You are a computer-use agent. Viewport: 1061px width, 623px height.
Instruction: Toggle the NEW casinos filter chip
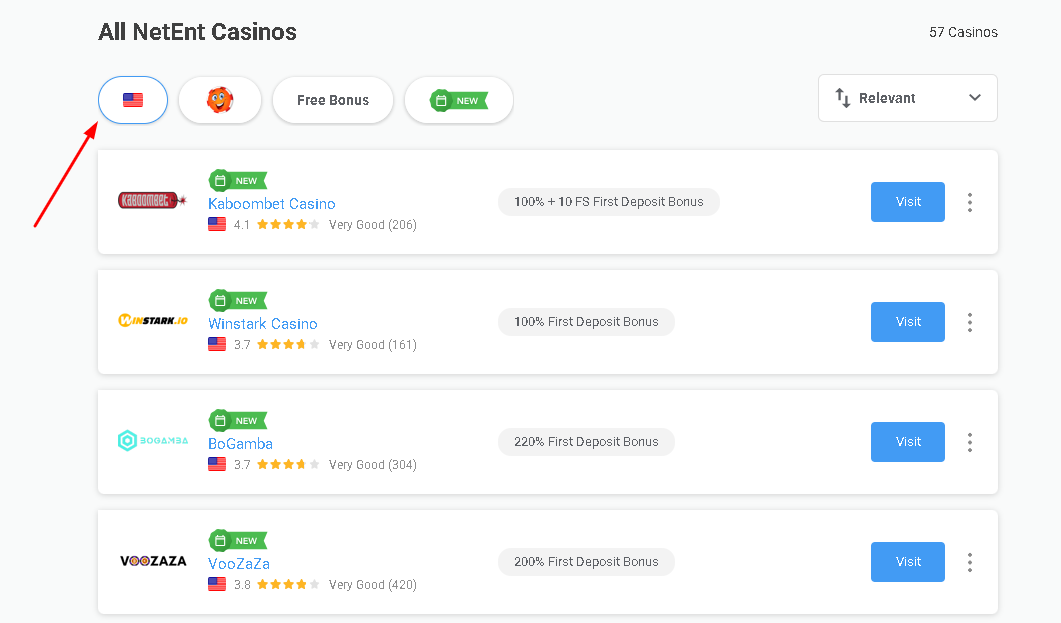pyautogui.click(x=459, y=100)
